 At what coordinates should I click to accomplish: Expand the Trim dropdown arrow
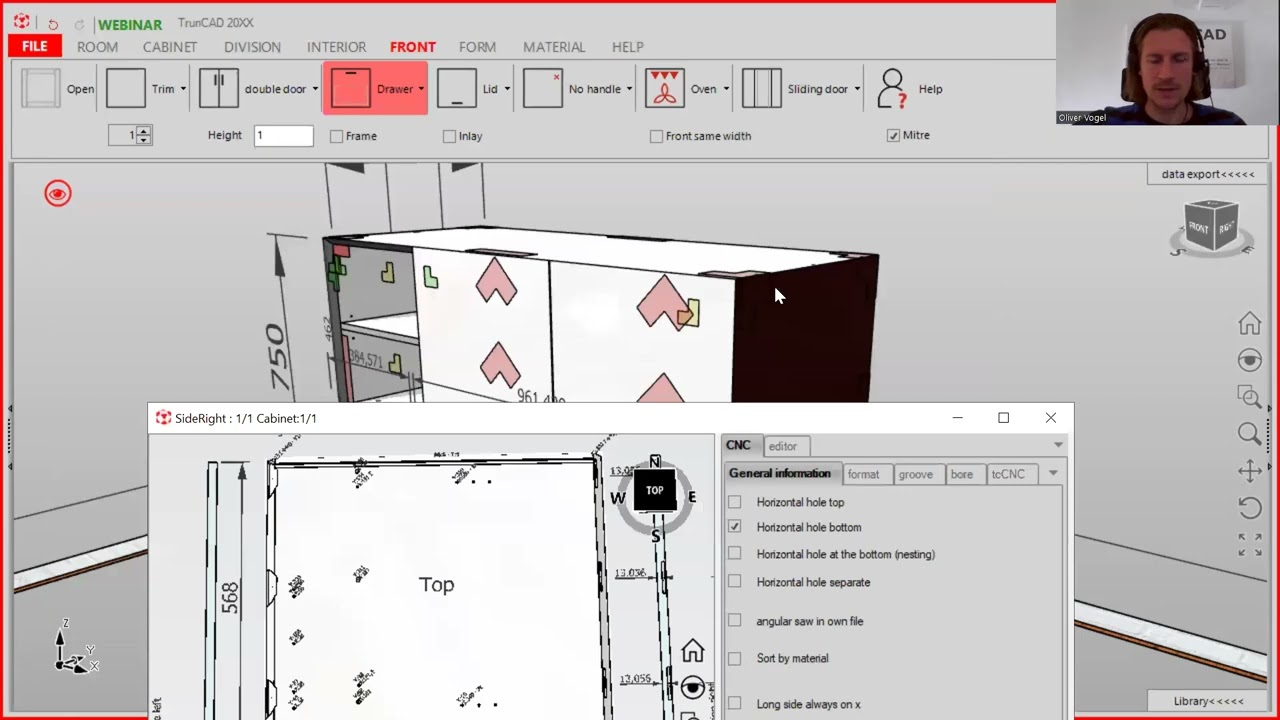(x=183, y=89)
